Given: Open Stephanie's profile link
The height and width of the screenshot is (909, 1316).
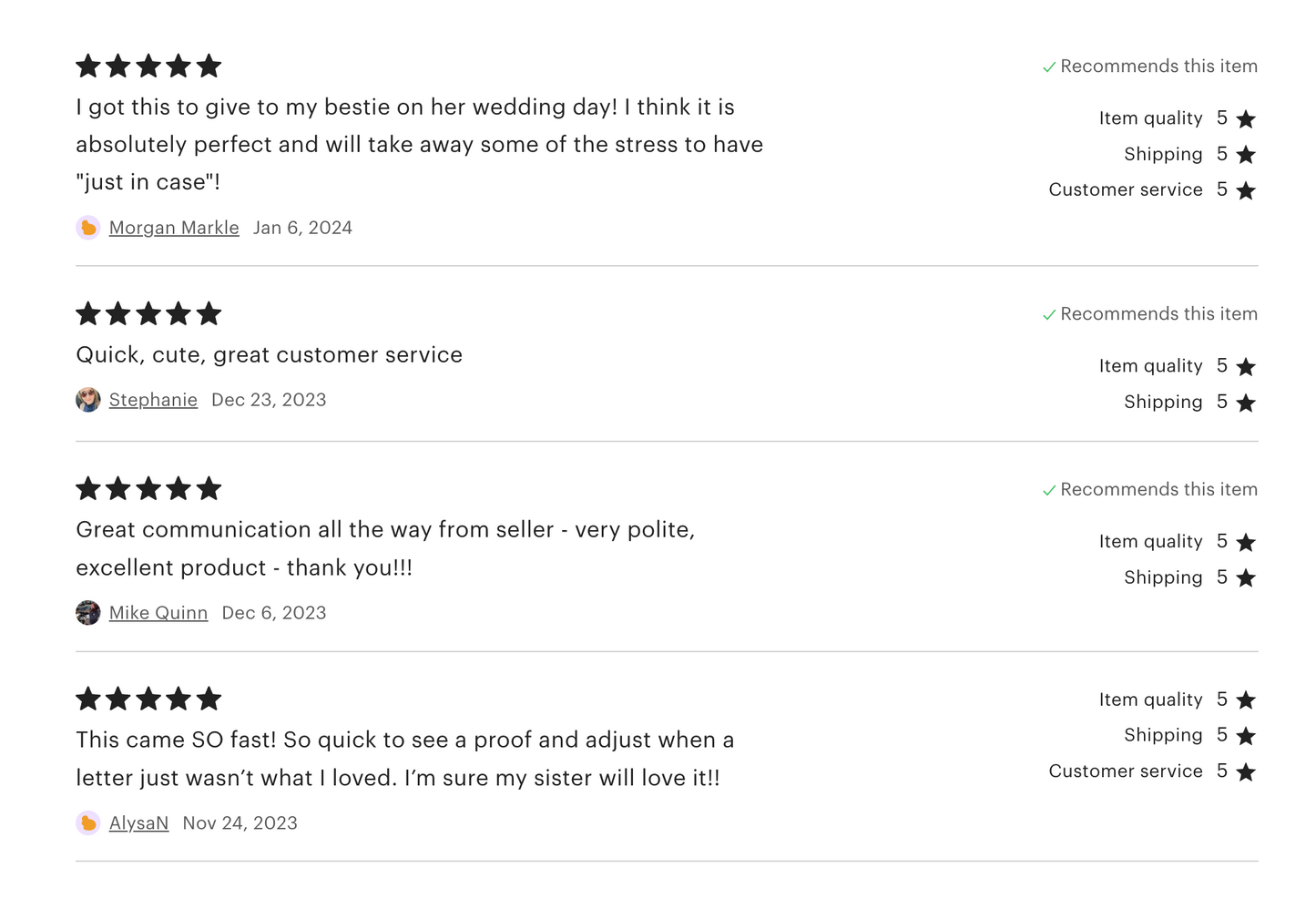Looking at the screenshot, I should (153, 400).
